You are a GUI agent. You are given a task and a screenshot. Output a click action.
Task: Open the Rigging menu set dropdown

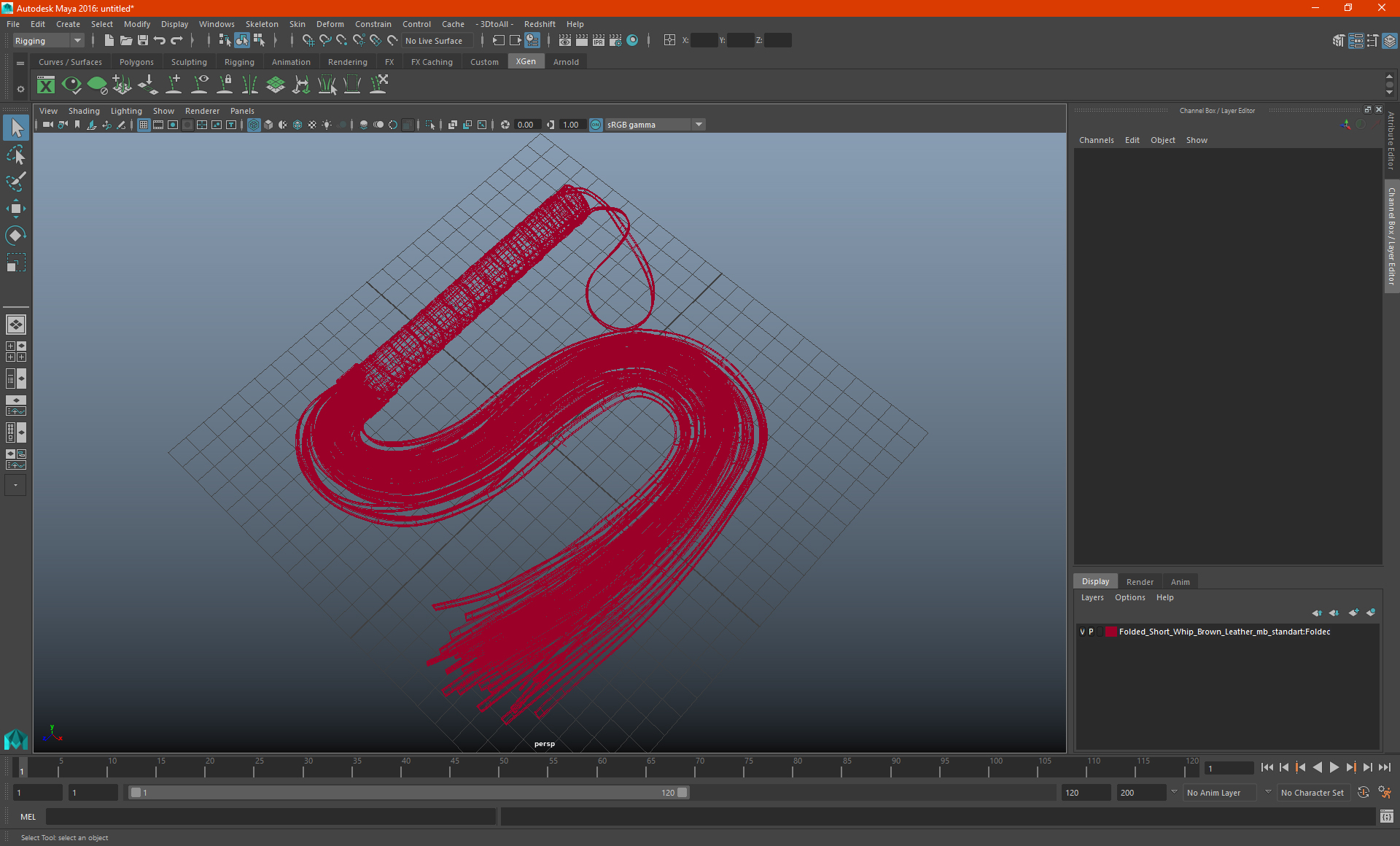(47, 41)
